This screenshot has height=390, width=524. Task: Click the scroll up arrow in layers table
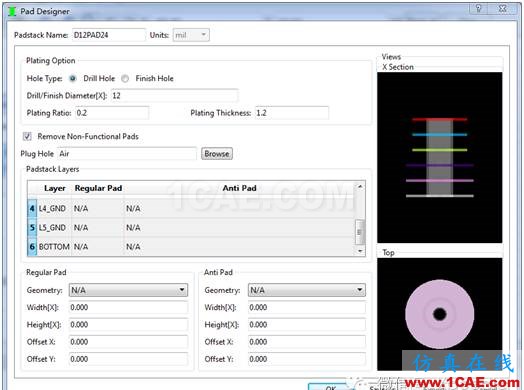360,186
